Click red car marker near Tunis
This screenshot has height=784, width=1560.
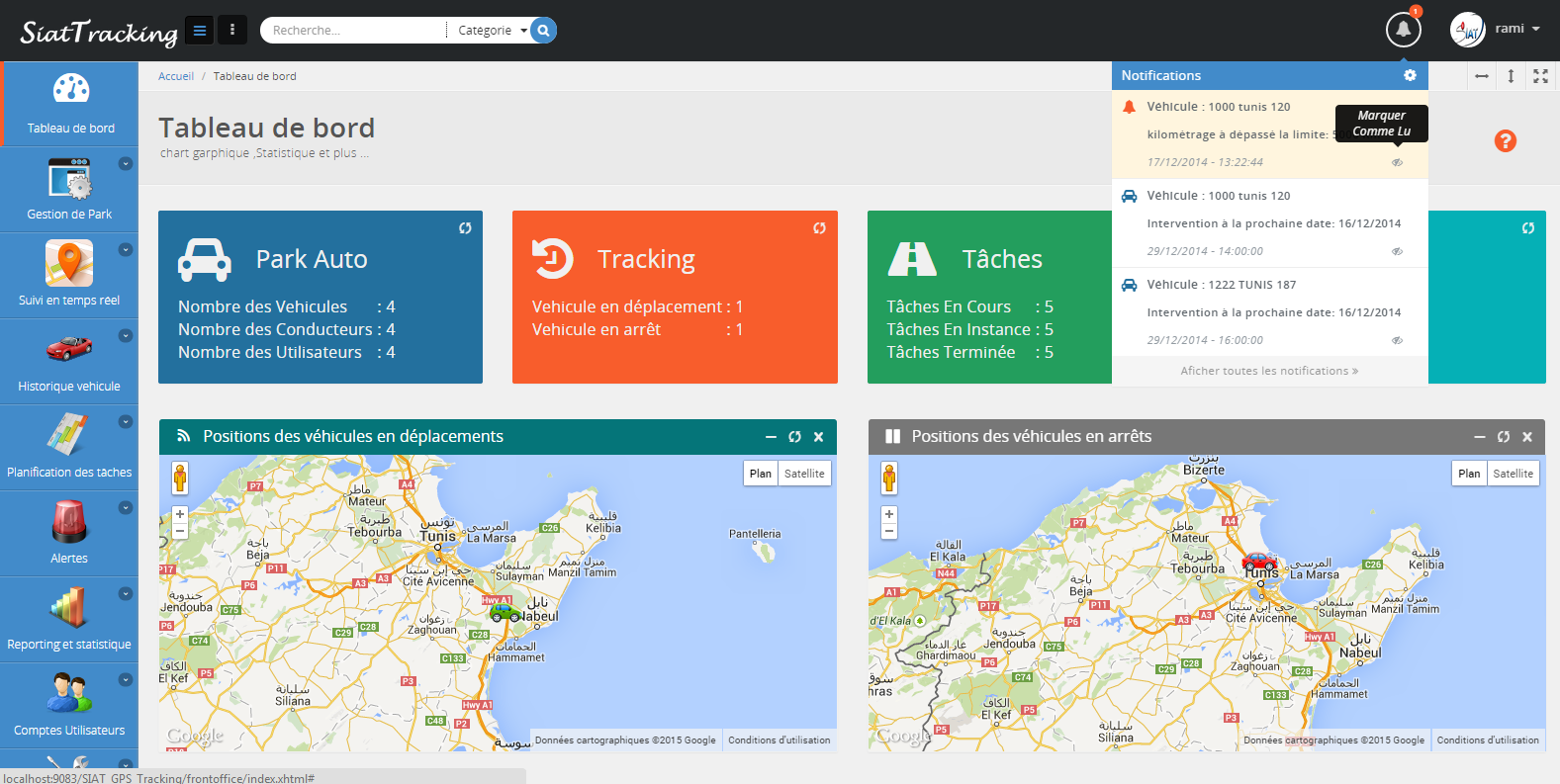(1259, 562)
